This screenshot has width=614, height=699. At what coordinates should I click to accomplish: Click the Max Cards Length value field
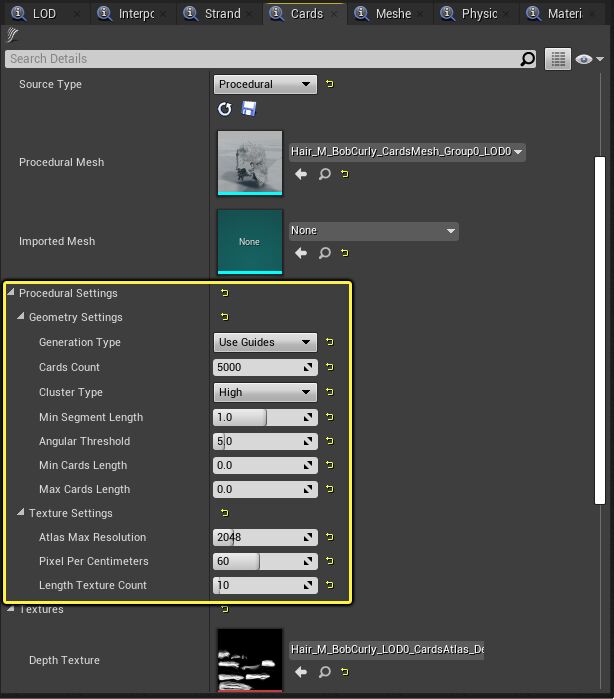pyautogui.click(x=265, y=489)
